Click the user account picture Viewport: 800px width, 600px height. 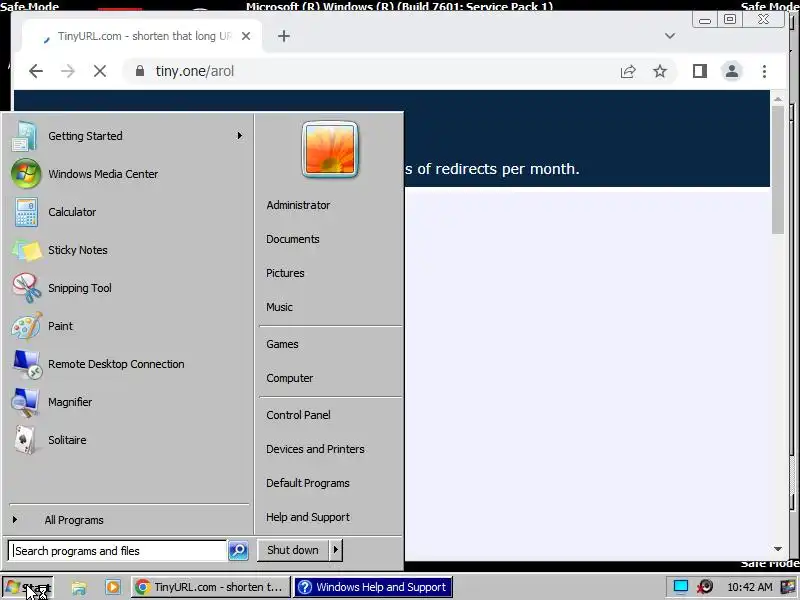coord(330,149)
